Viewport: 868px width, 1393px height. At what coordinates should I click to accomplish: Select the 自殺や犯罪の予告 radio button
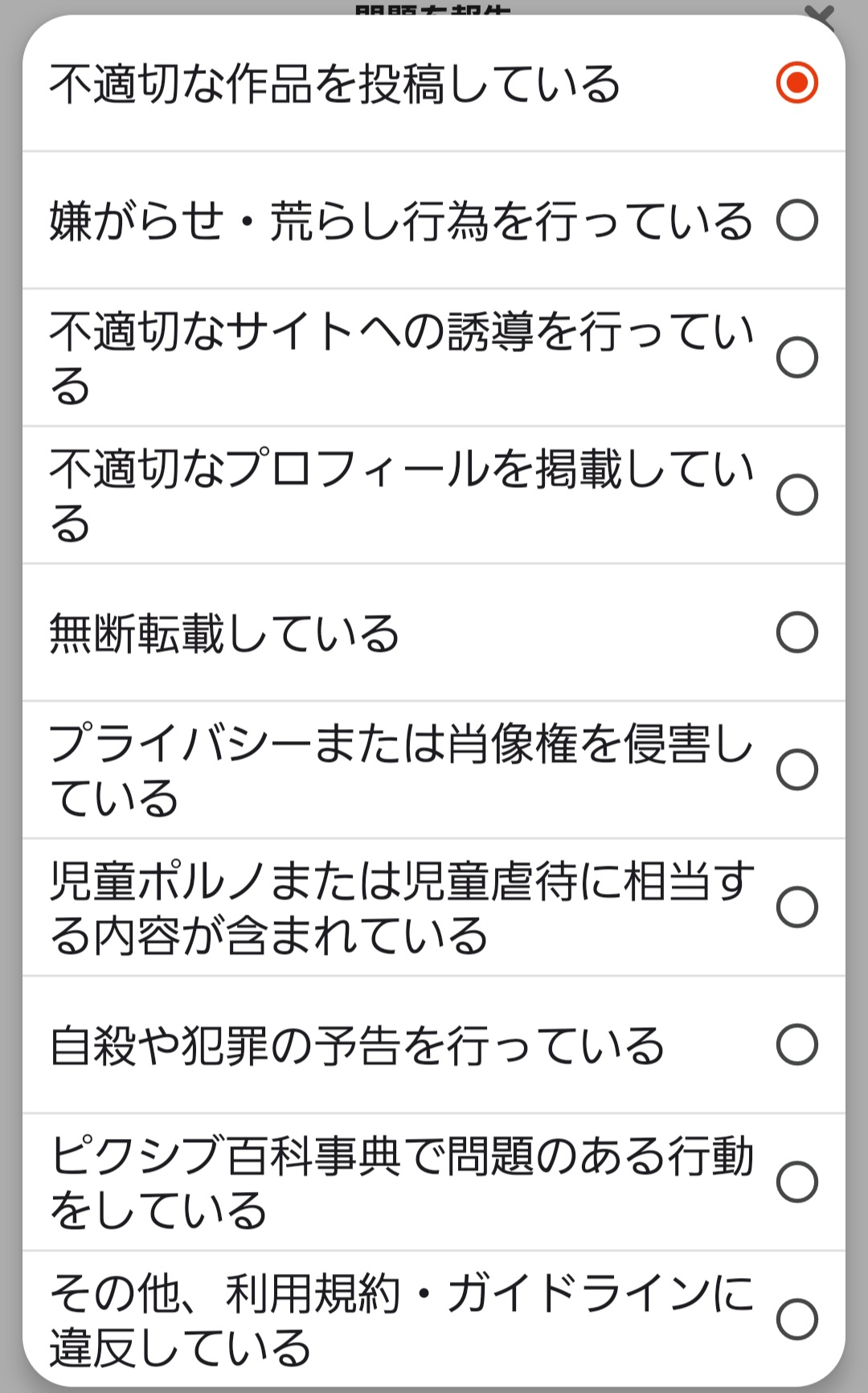tap(796, 1045)
